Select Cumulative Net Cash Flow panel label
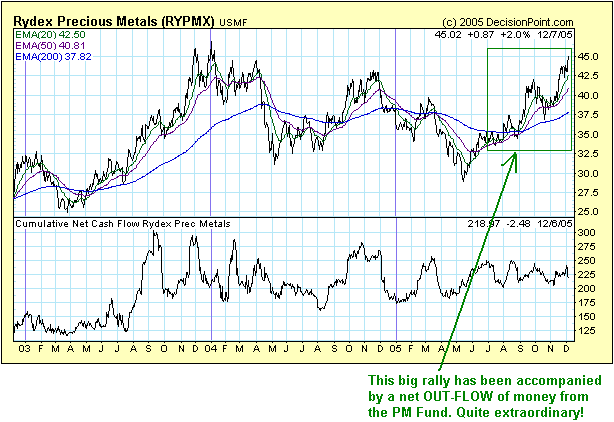The height and width of the screenshot is (422, 614). pos(122,224)
